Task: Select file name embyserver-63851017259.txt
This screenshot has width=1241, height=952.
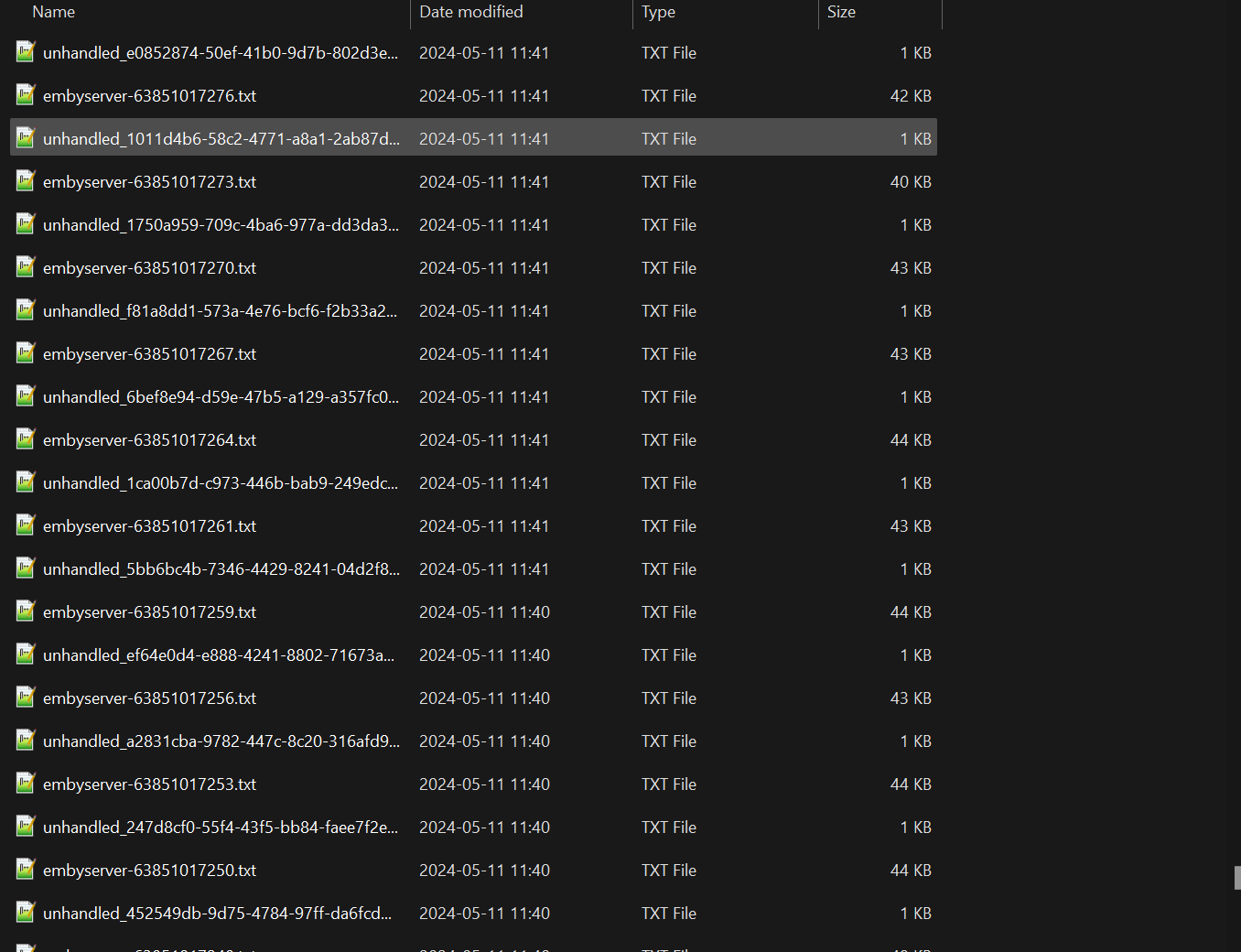Action: coord(149,612)
